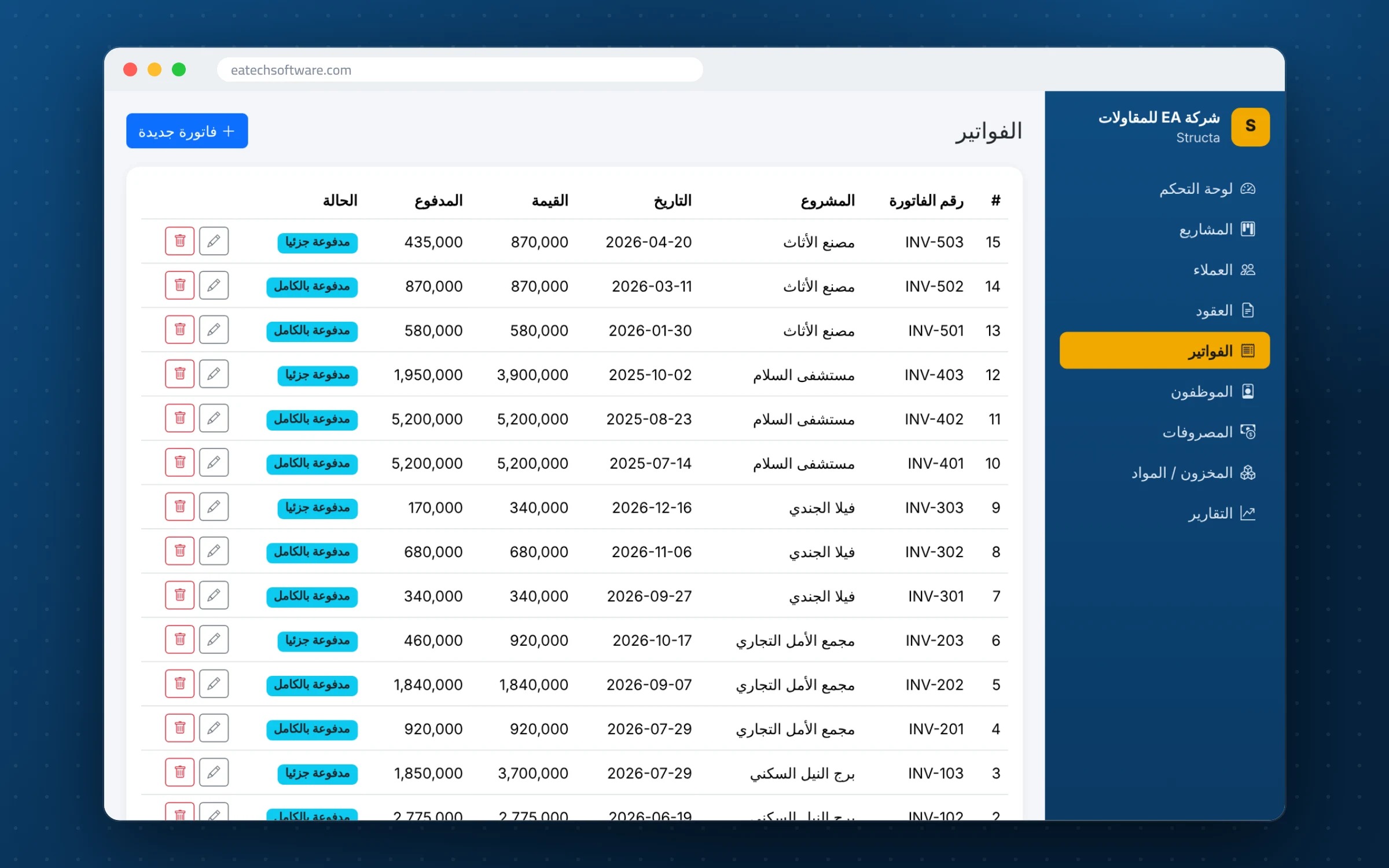Edit invoice INV-401 with pencil icon
Image resolution: width=1389 pixels, height=868 pixels.
[x=214, y=462]
